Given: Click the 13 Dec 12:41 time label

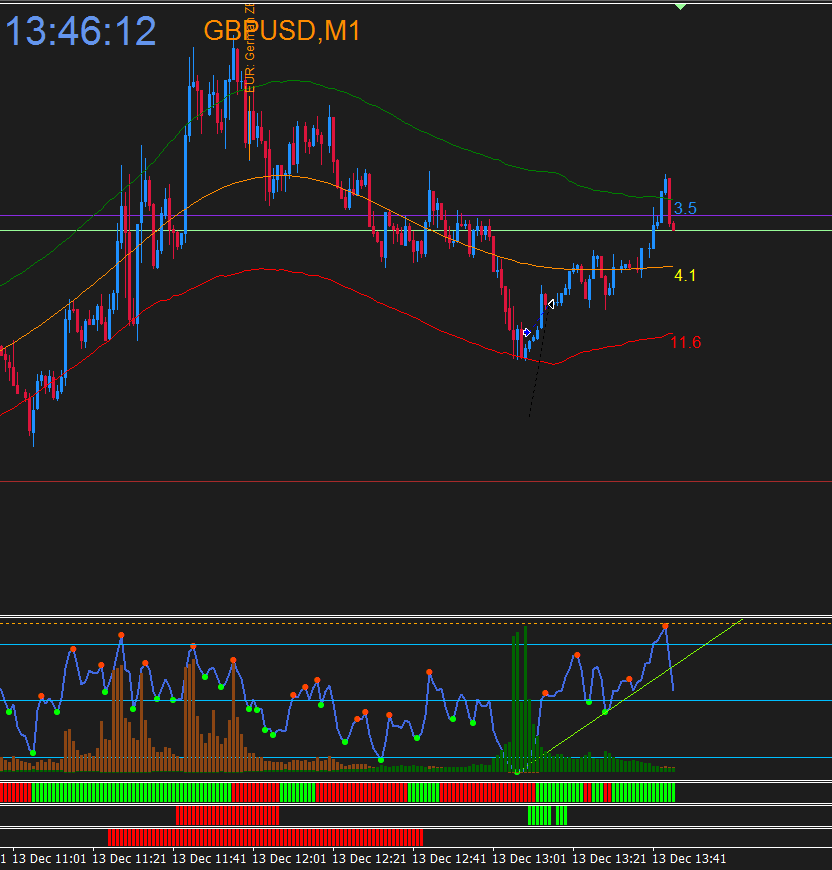Looking at the screenshot, I should [x=449, y=858].
